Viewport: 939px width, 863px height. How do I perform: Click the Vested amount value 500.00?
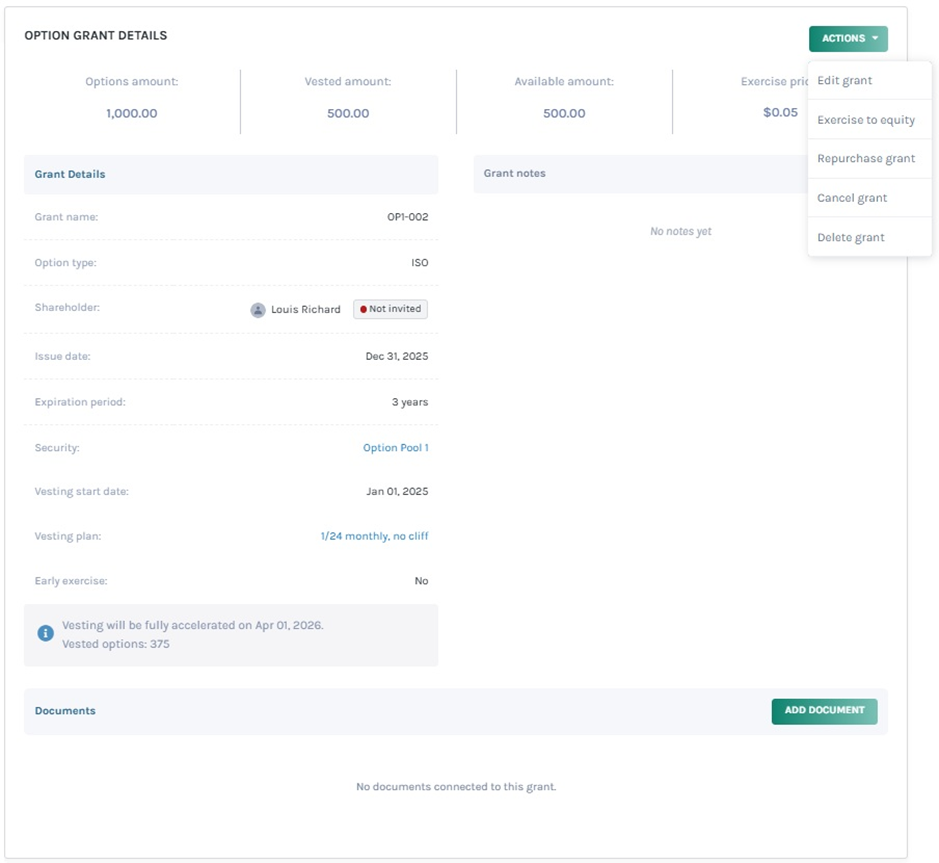click(345, 113)
